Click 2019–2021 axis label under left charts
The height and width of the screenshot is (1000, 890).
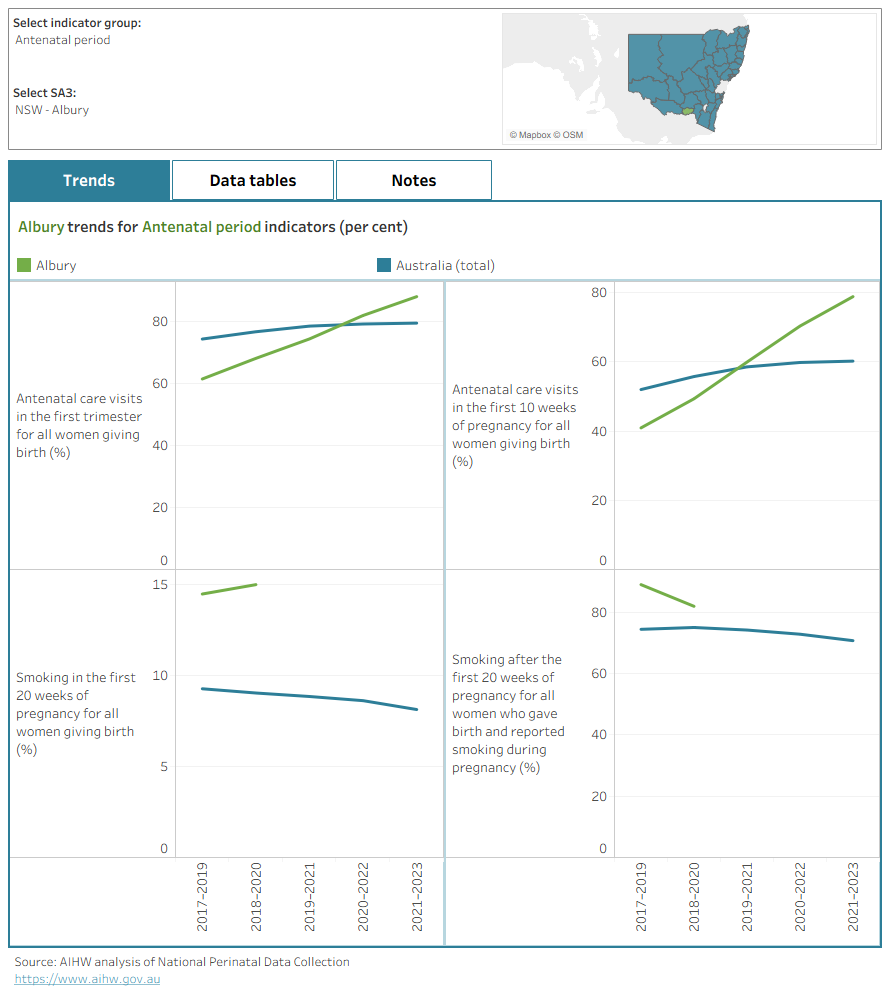(x=309, y=897)
